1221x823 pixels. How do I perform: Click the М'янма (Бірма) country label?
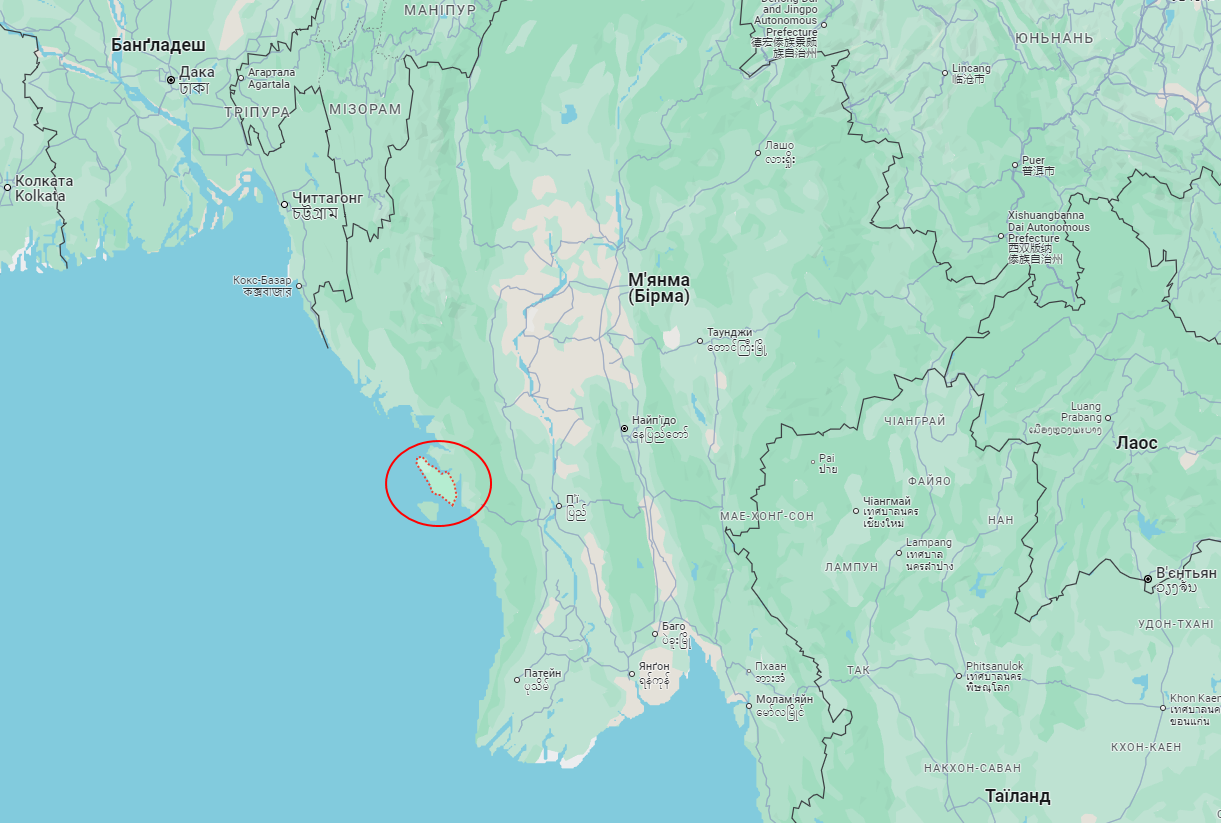659,288
